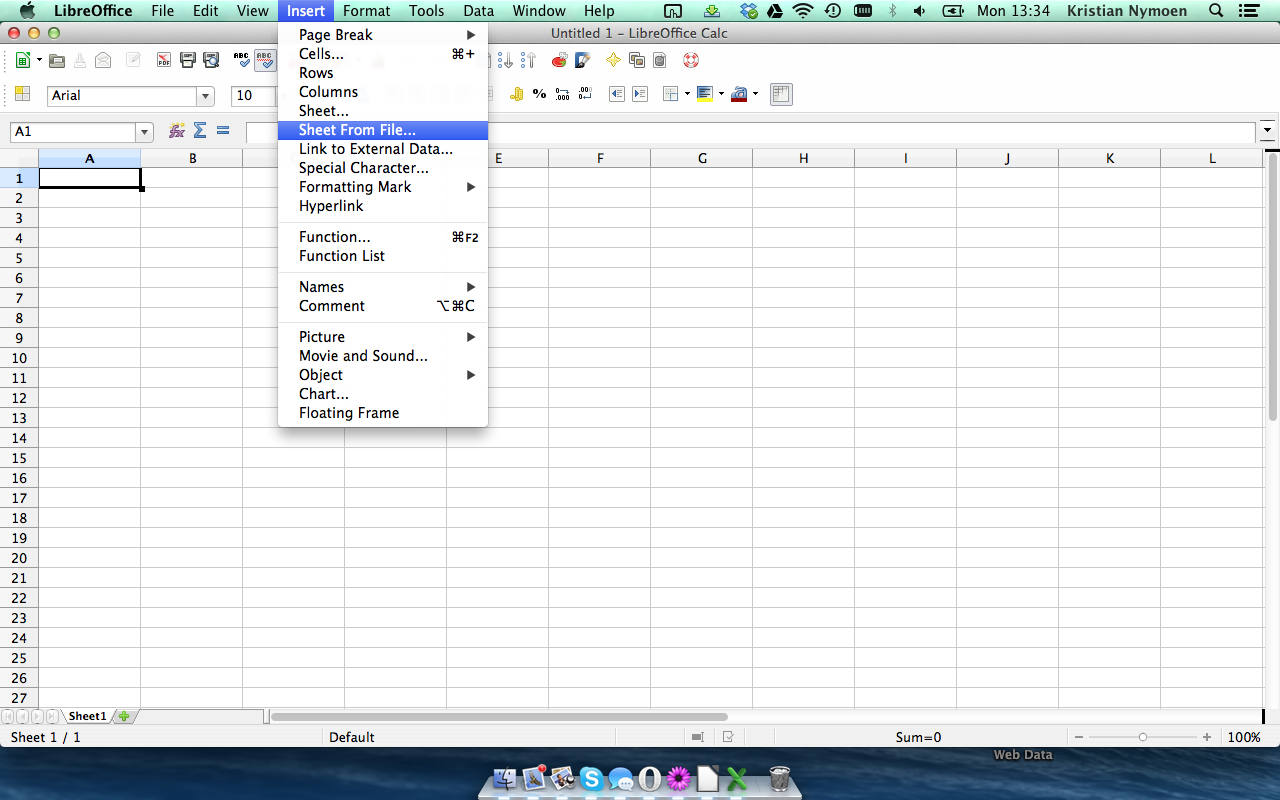1280x800 pixels.
Task: Click the Open file folder icon
Action: pyautogui.click(x=57, y=60)
